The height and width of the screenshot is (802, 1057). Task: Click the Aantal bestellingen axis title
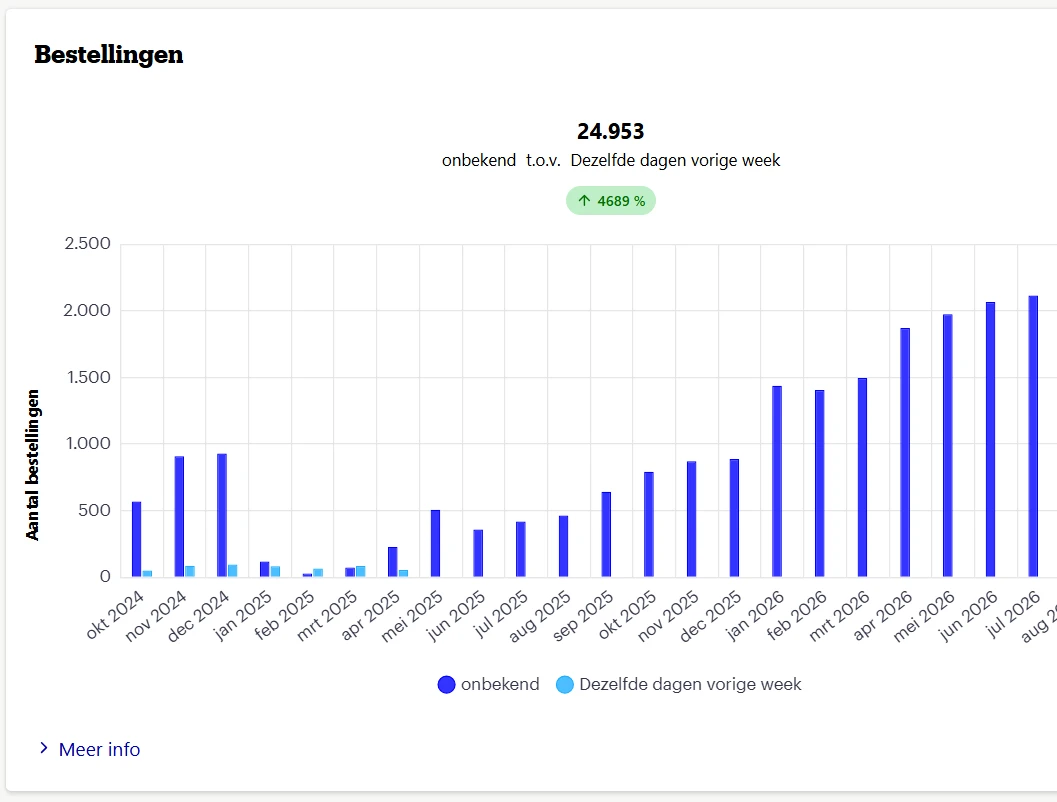pos(32,465)
